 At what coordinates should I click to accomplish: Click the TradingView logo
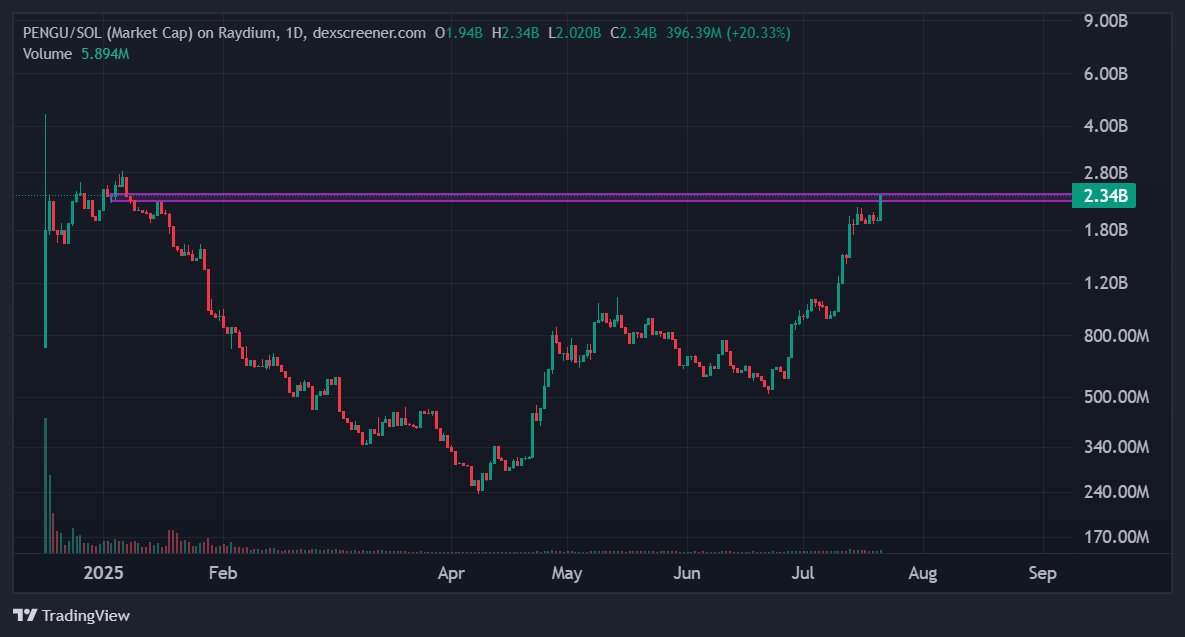click(x=25, y=615)
